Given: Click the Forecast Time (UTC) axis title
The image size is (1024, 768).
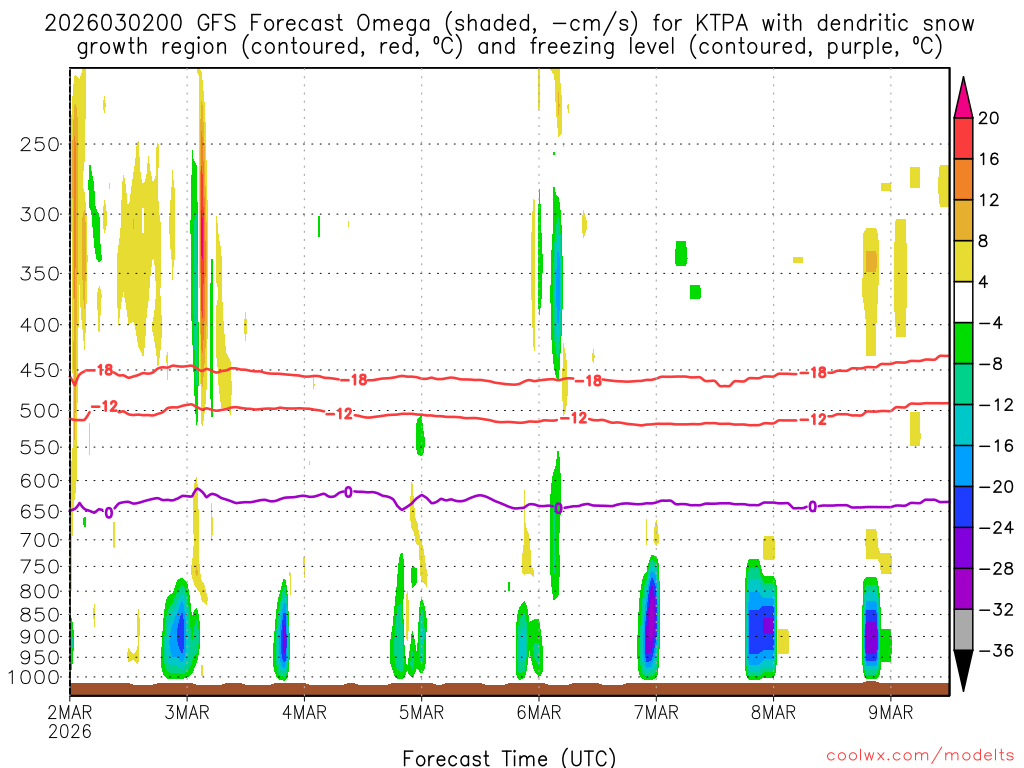Looking at the screenshot, I should (x=509, y=757).
